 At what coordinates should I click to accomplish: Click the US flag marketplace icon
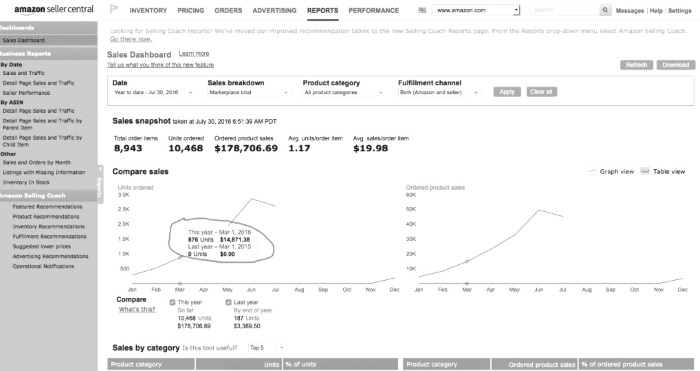422,10
